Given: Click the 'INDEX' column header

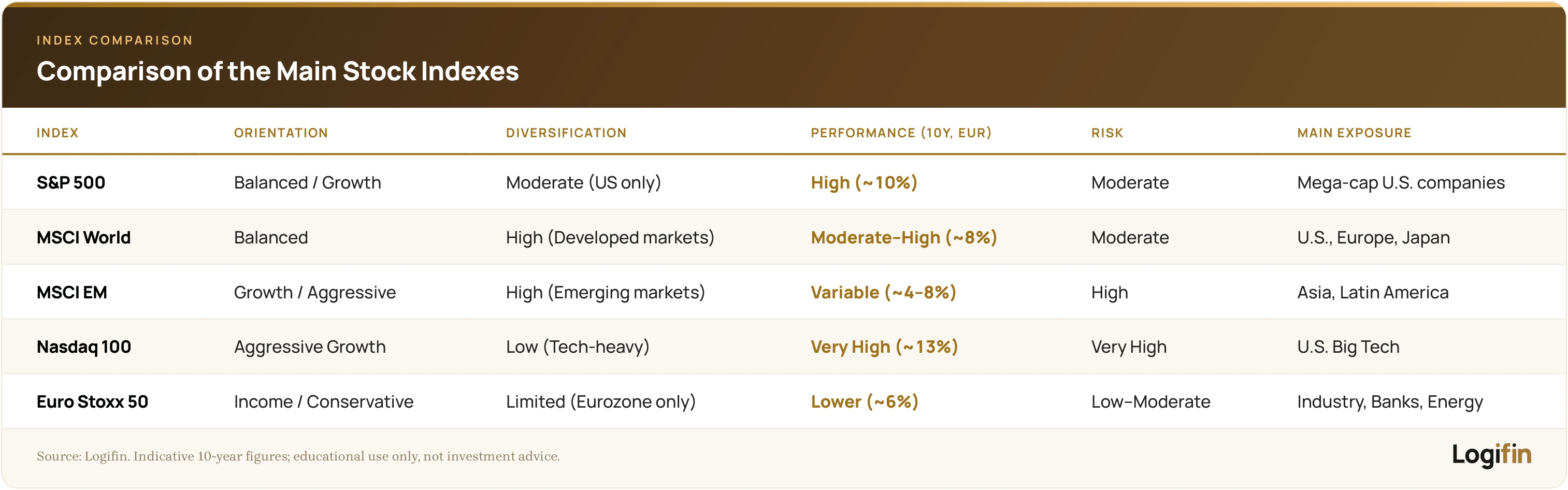Looking at the screenshot, I should (57, 133).
